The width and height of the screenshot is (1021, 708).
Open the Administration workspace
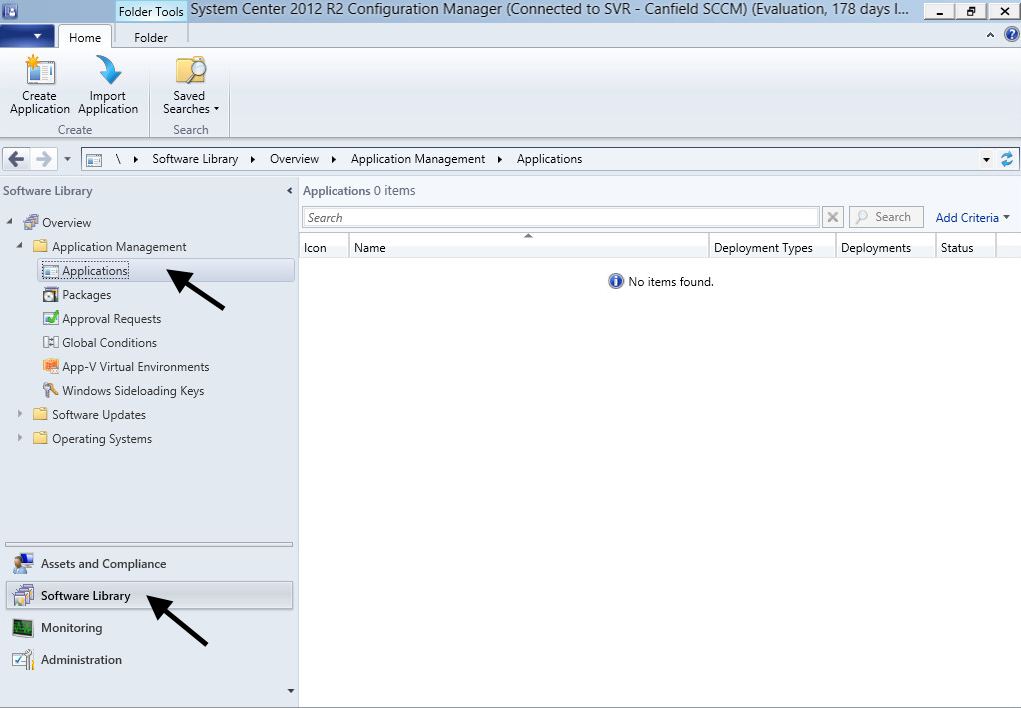pos(150,660)
